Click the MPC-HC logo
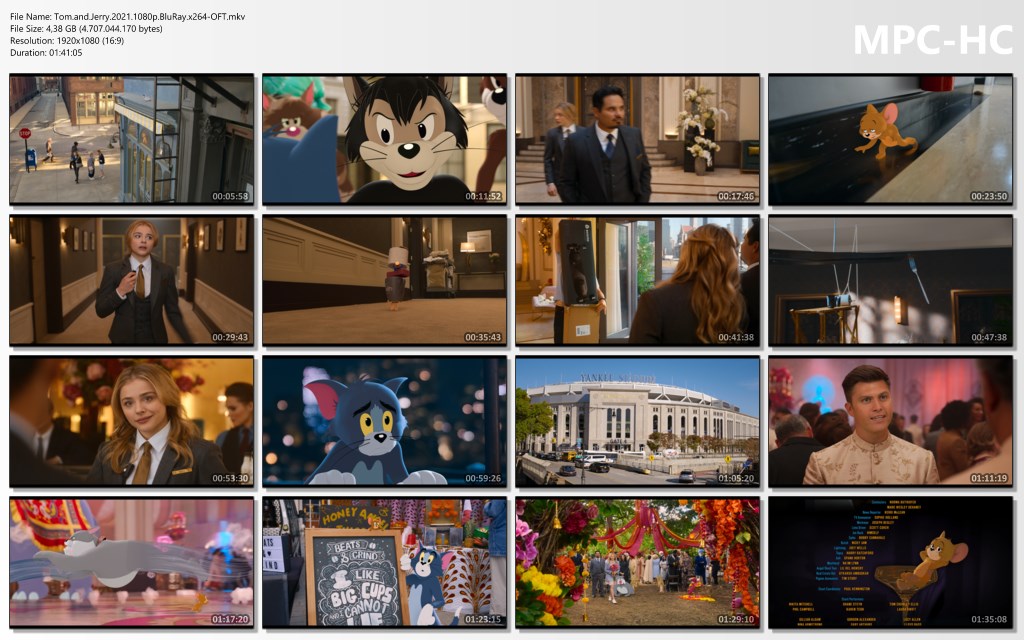 [x=932, y=39]
